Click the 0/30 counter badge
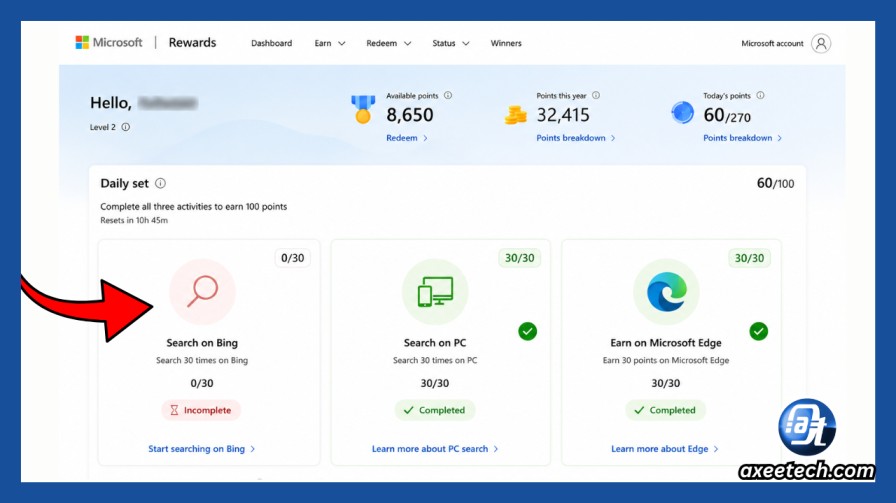This screenshot has height=503, width=896. click(293, 258)
